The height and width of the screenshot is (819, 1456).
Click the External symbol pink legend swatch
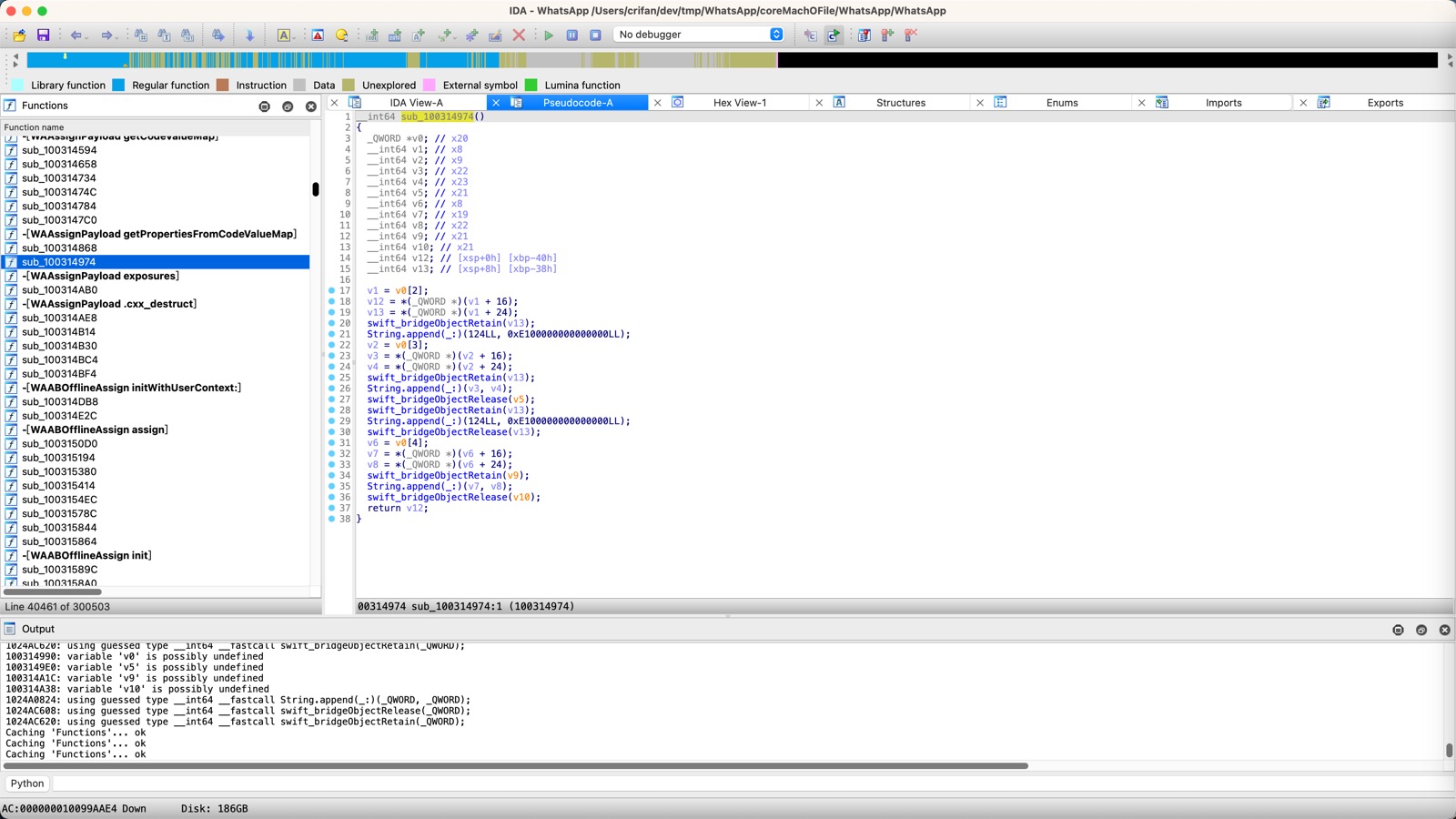[x=430, y=85]
